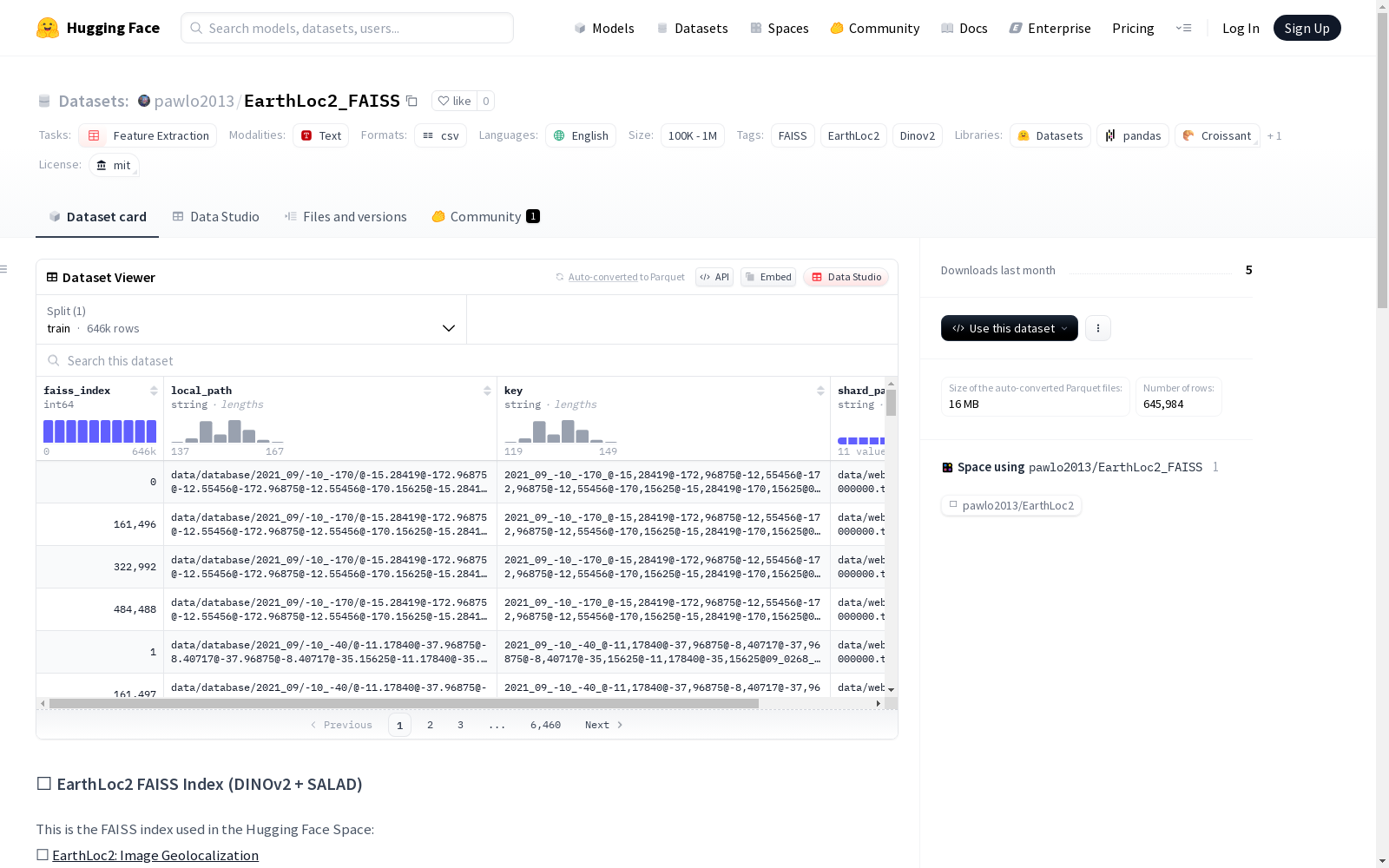Open the like count of 0
1389x868 pixels.
pyautogui.click(x=486, y=101)
